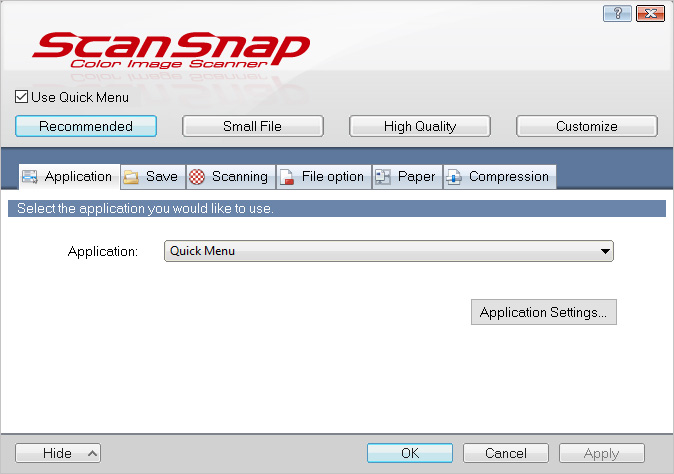The image size is (674, 474).
Task: Click the red Scanning tab icon
Action: coord(197,177)
